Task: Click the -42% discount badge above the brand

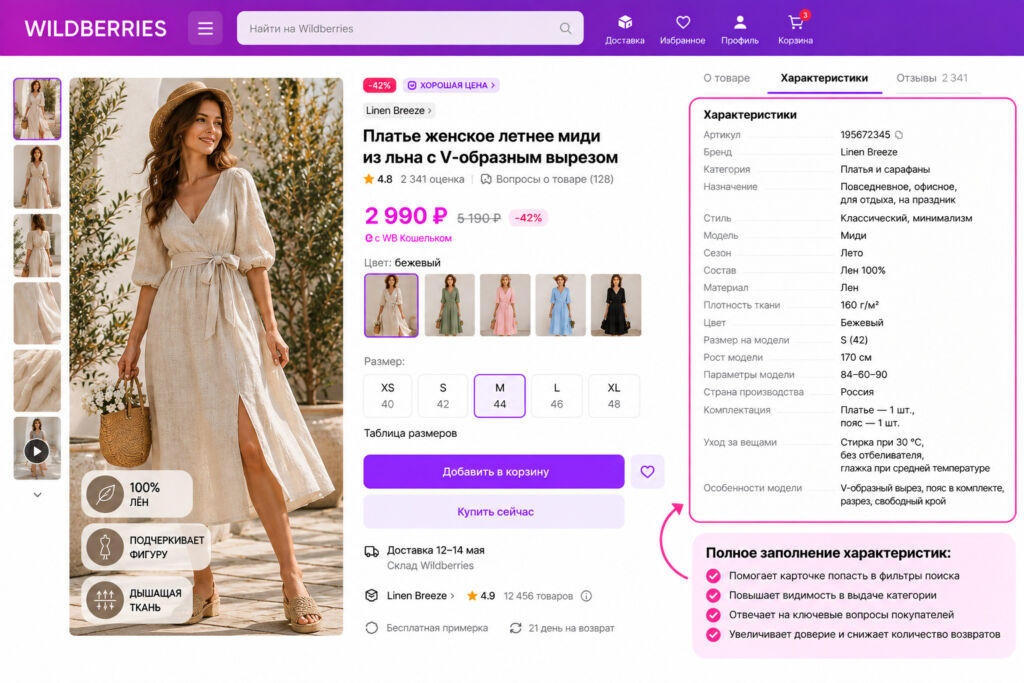Action: (379, 86)
